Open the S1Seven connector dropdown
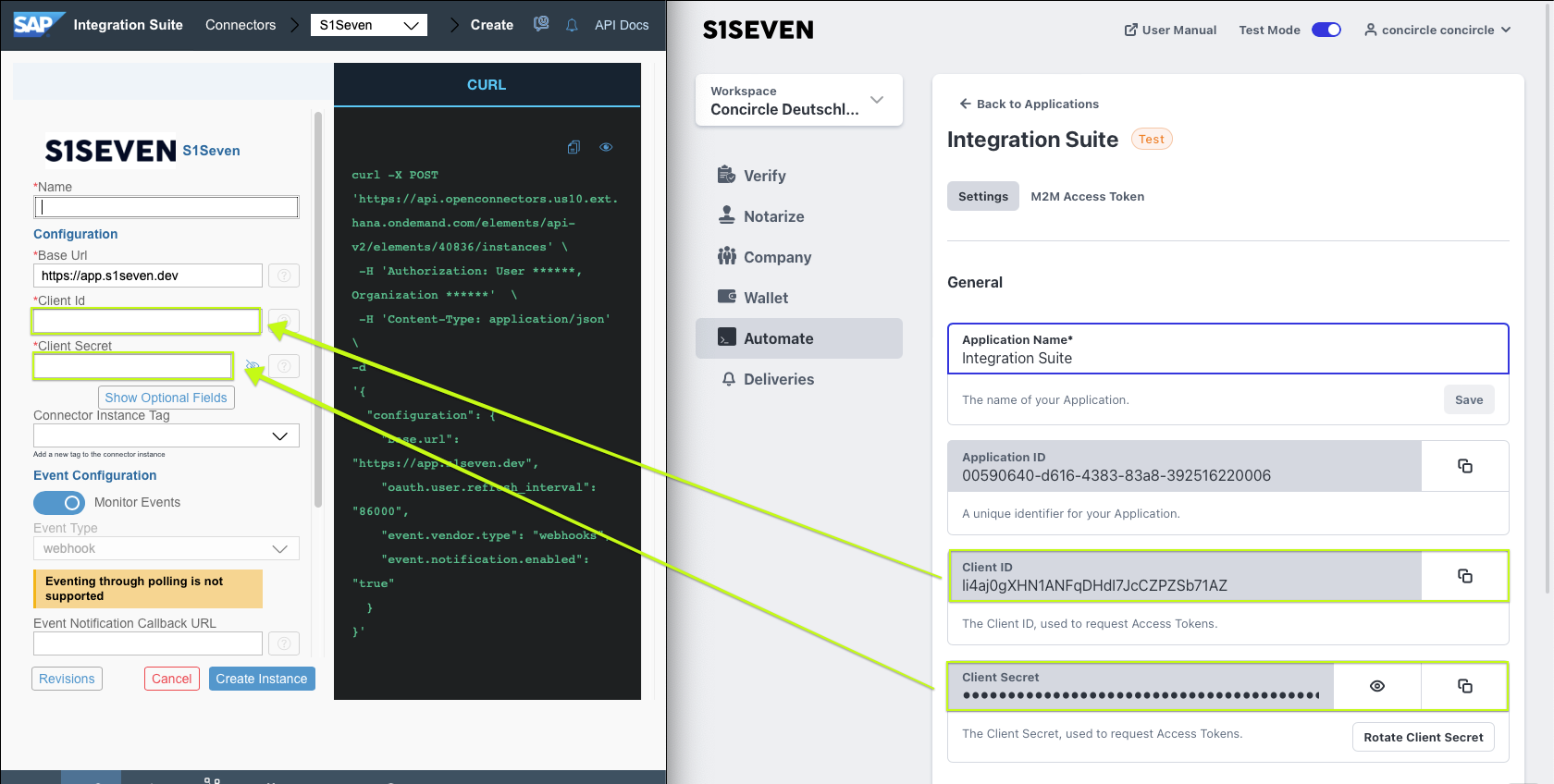Screen dimensions: 1554x784 (x=369, y=25)
